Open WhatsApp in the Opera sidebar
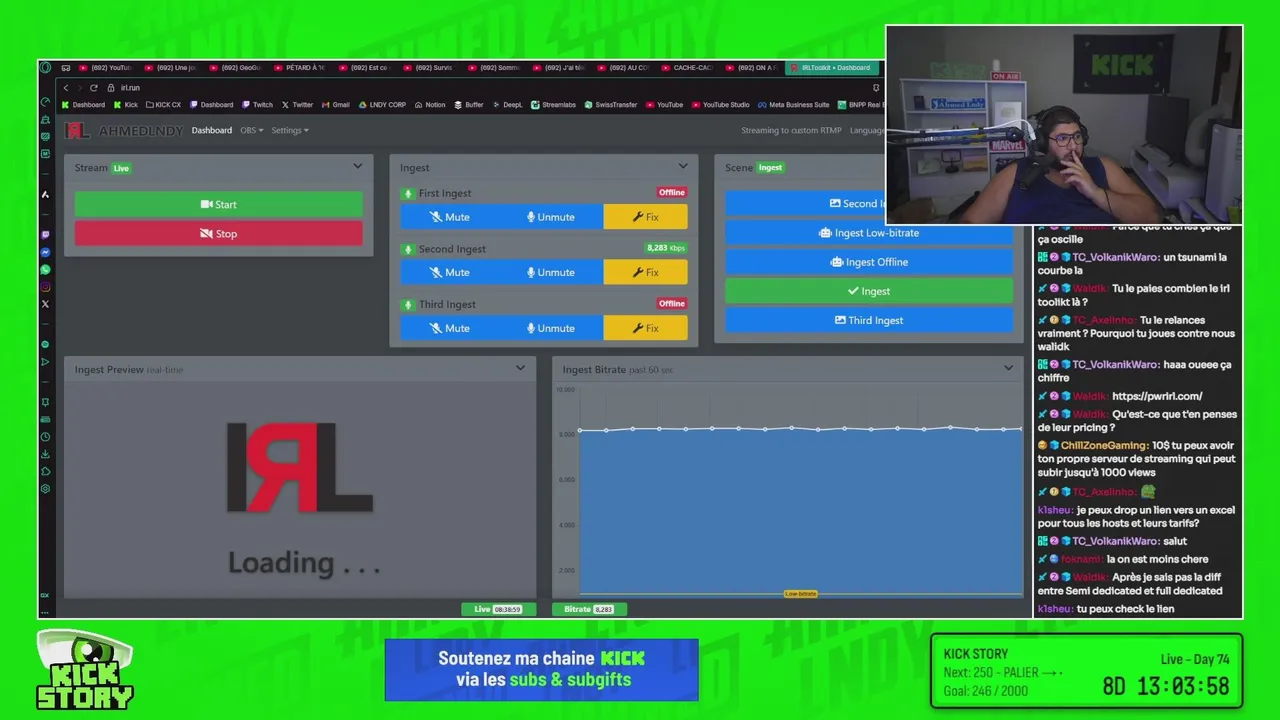Viewport: 1280px width, 720px height. pyautogui.click(x=45, y=270)
